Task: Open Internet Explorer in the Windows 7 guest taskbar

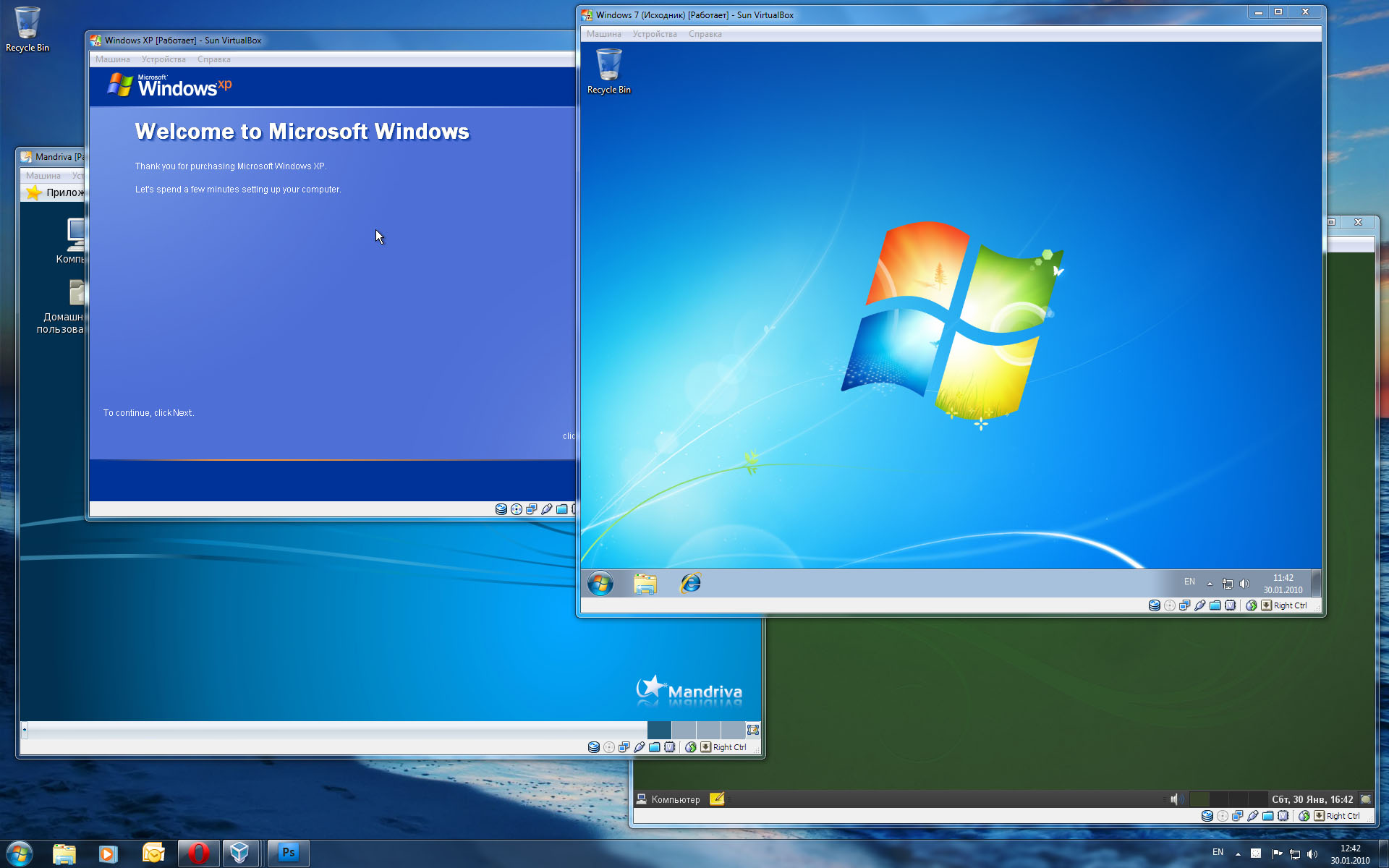Action: coord(691,583)
